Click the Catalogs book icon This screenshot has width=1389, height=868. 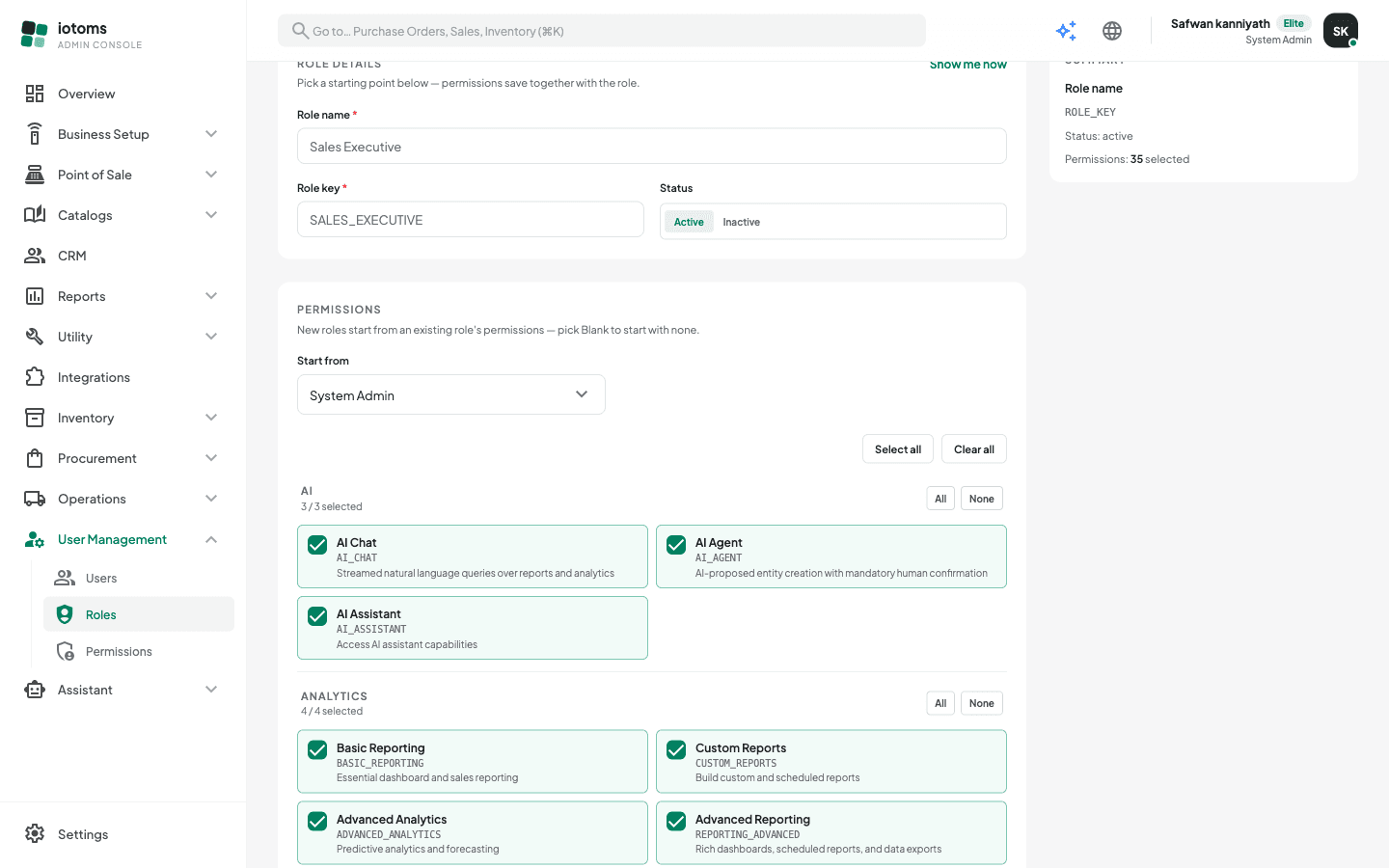[35, 215]
